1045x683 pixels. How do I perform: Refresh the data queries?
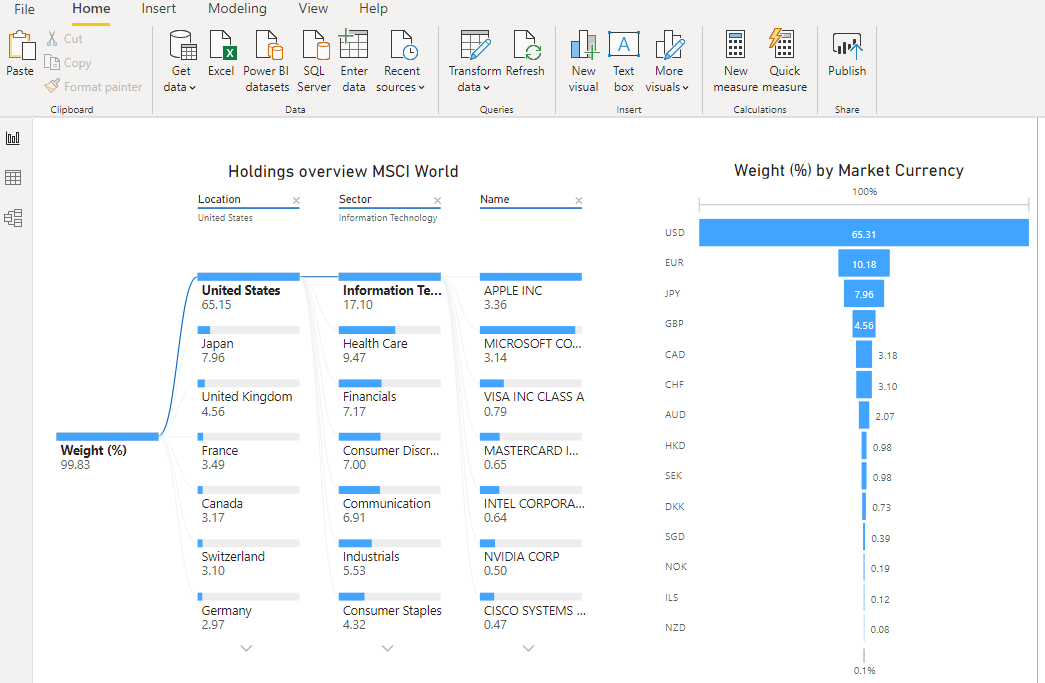[525, 53]
